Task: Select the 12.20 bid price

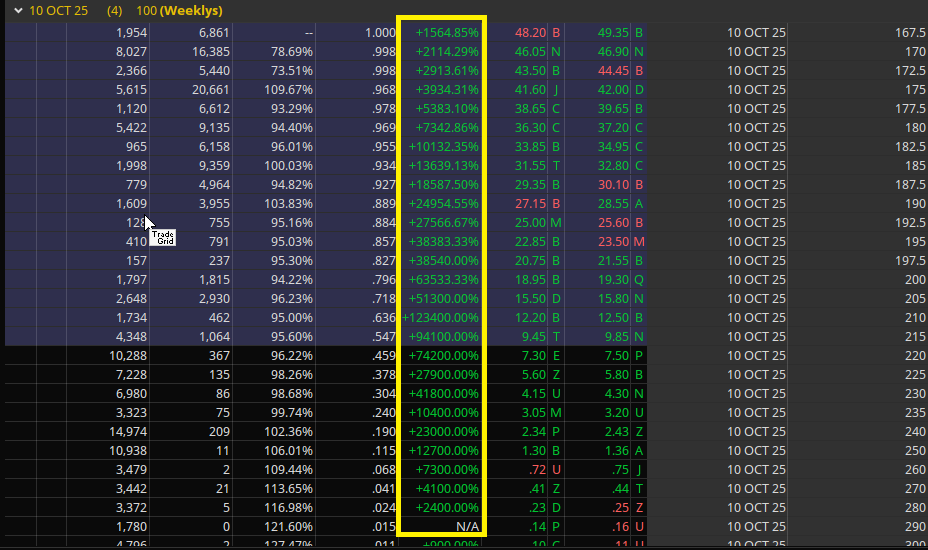Action: 530,317
